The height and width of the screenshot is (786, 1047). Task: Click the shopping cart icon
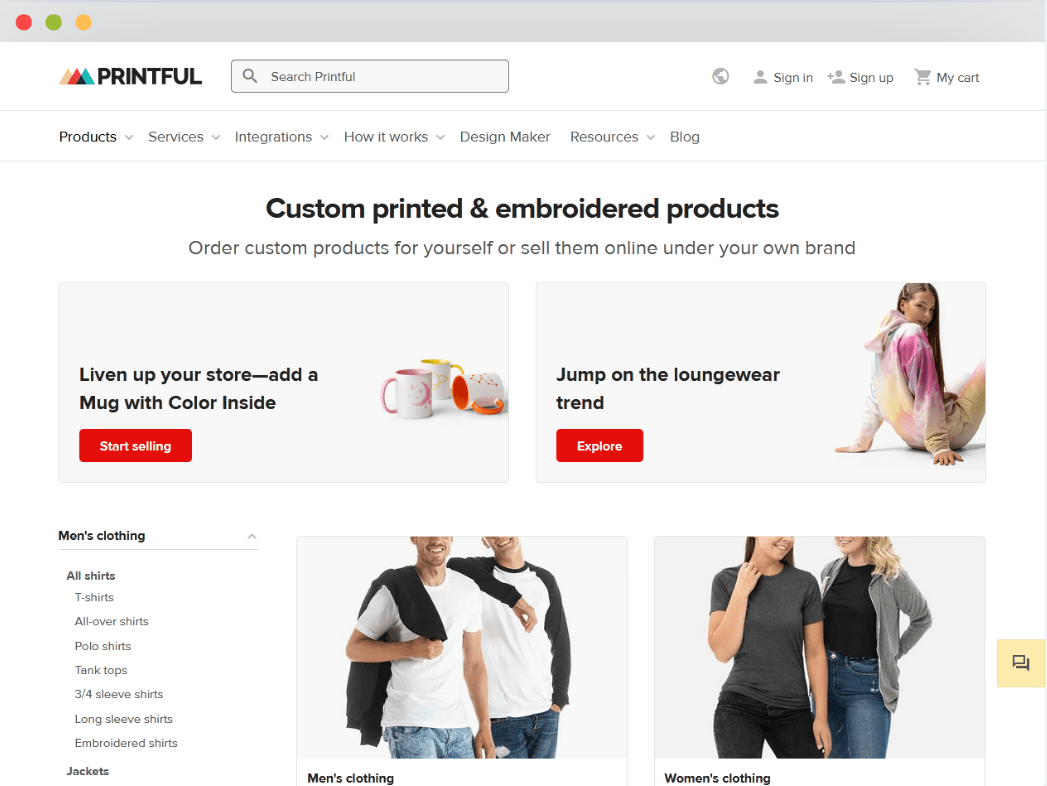[922, 77]
